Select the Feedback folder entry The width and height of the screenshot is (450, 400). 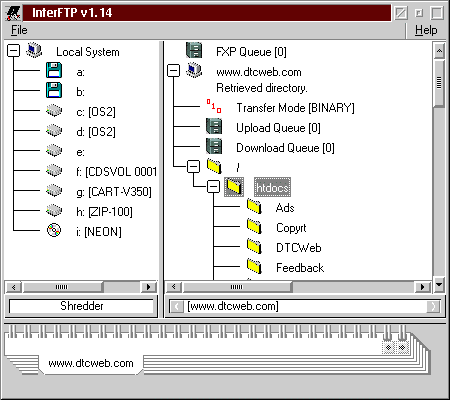pos(300,268)
